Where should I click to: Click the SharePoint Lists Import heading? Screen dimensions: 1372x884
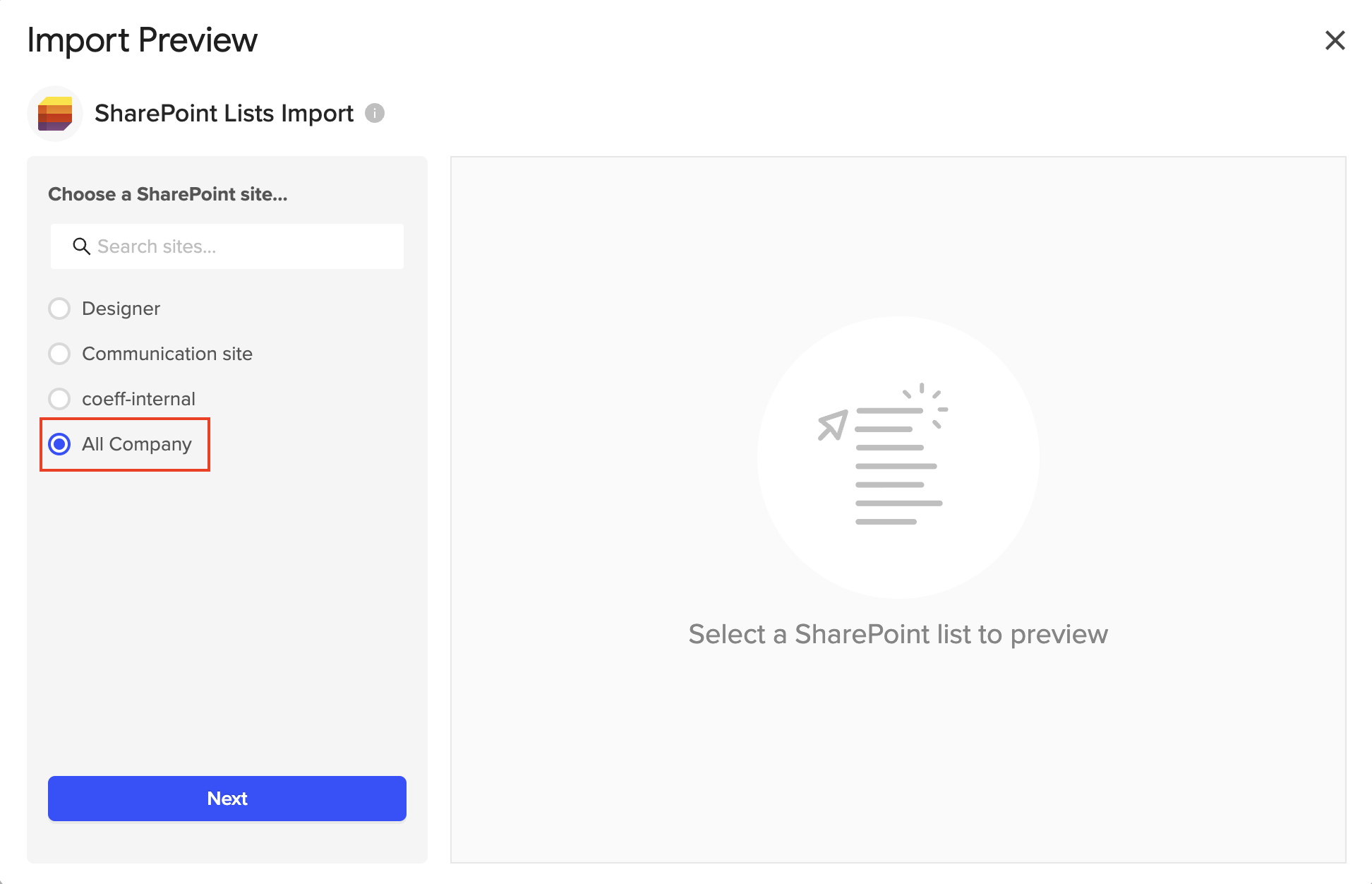(224, 113)
